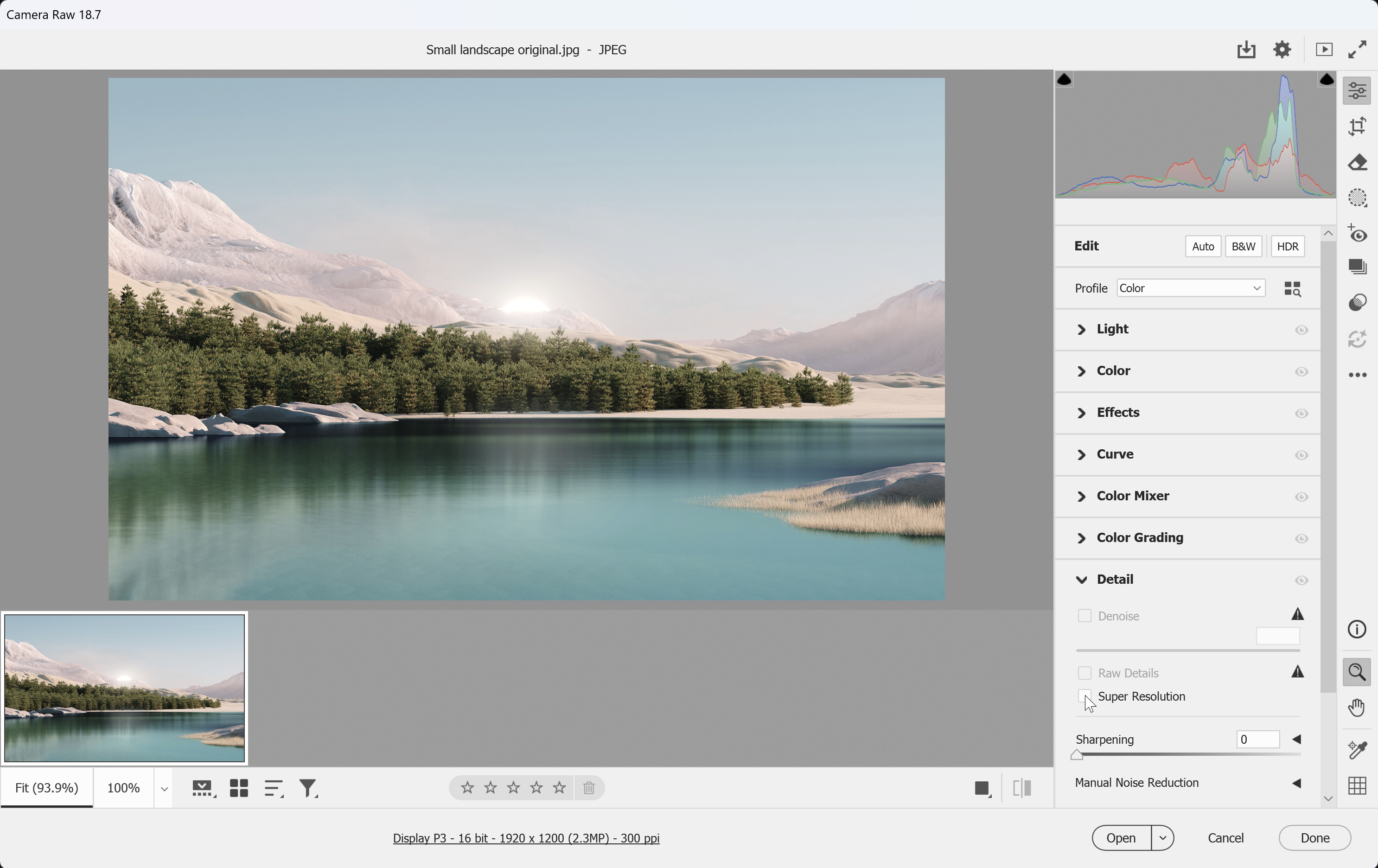Select the Zoom magnifier tool

[x=1357, y=672]
